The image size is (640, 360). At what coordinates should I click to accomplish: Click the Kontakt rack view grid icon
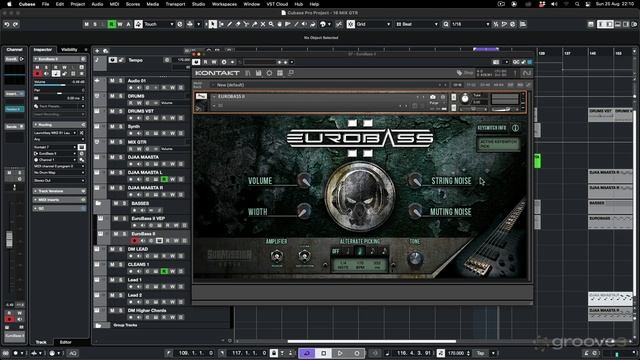point(280,73)
